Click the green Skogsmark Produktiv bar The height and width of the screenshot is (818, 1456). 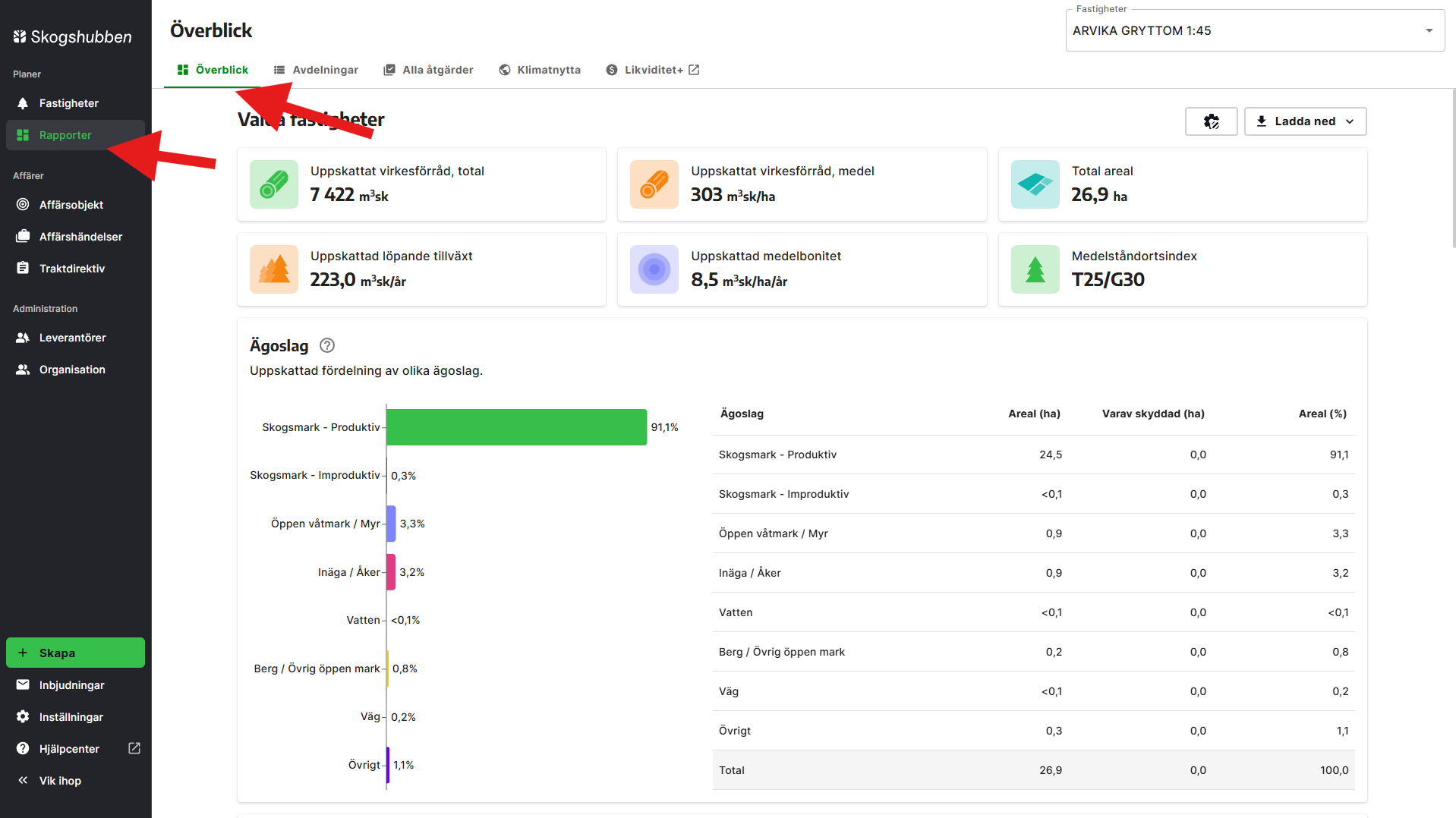point(517,427)
